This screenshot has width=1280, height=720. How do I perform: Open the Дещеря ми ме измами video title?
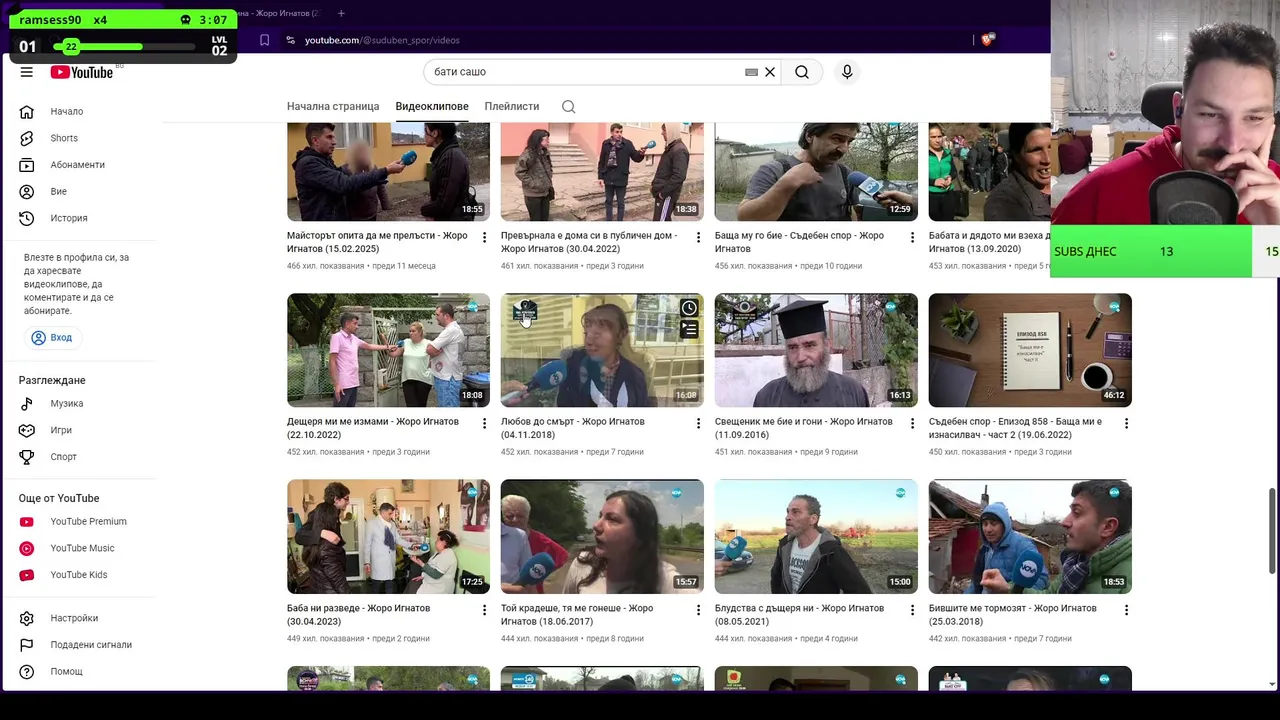point(373,428)
